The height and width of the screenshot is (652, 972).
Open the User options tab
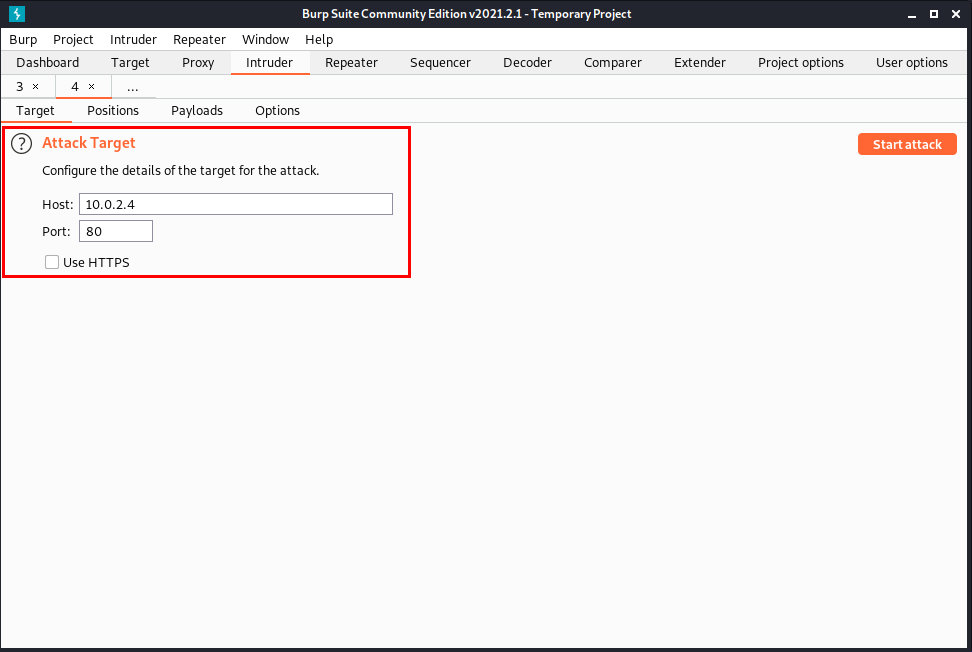911,63
